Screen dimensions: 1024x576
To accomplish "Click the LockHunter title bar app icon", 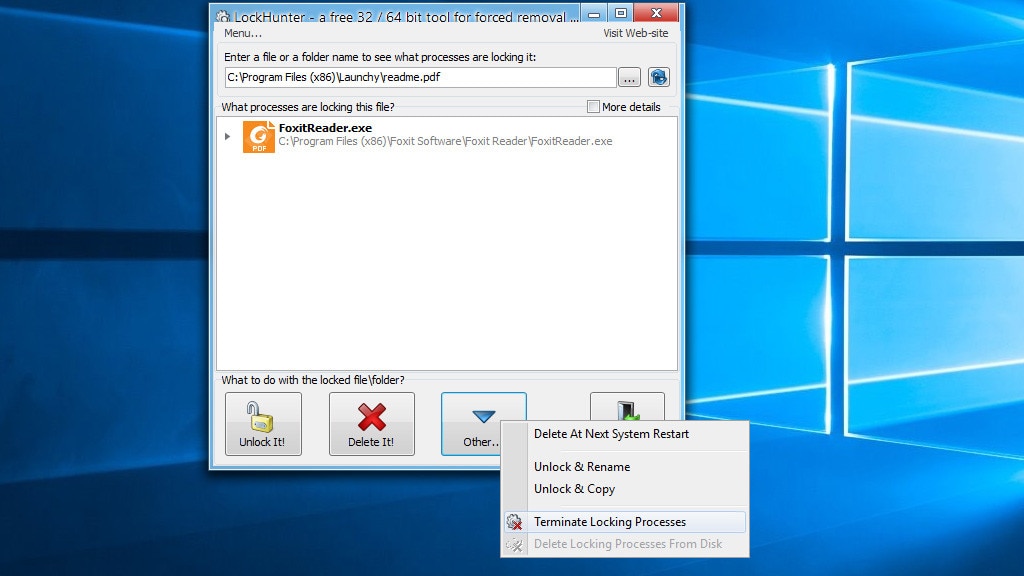I will coord(223,16).
